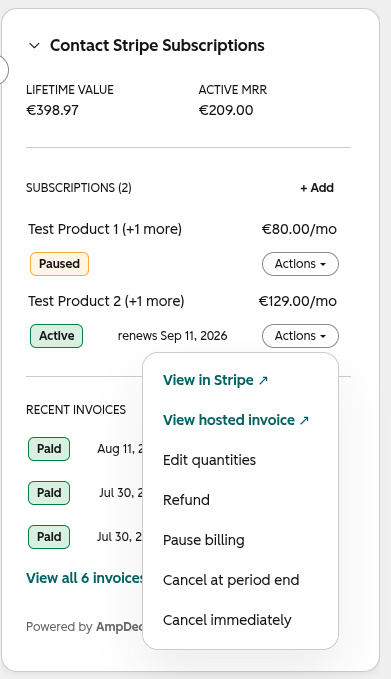The height and width of the screenshot is (679, 391).
Task: Select Pause billing menu option
Action: [x=204, y=540]
